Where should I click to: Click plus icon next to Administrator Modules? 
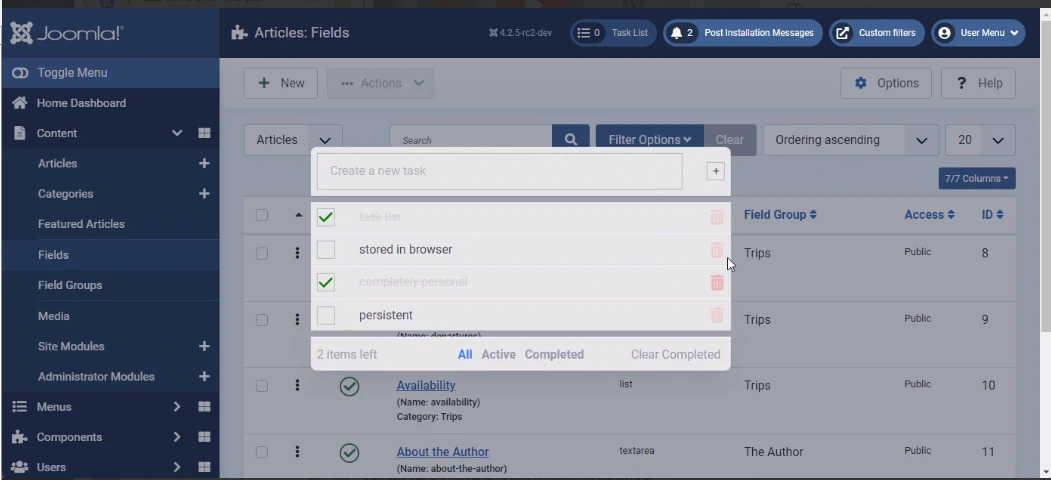204,376
